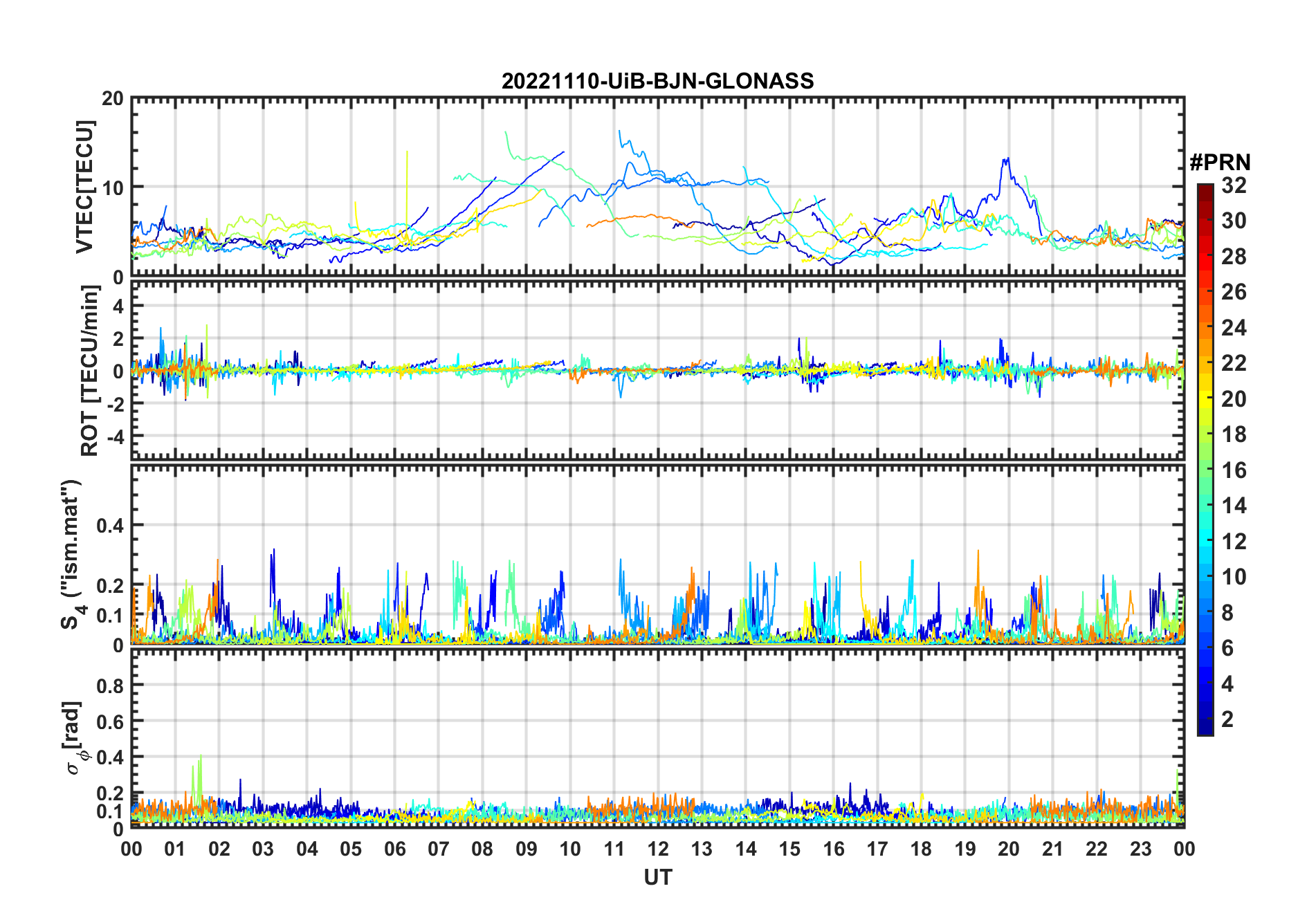This screenshot has height=920, width=1316.
Task: Click UT axis hour label 03
Action: [263, 849]
